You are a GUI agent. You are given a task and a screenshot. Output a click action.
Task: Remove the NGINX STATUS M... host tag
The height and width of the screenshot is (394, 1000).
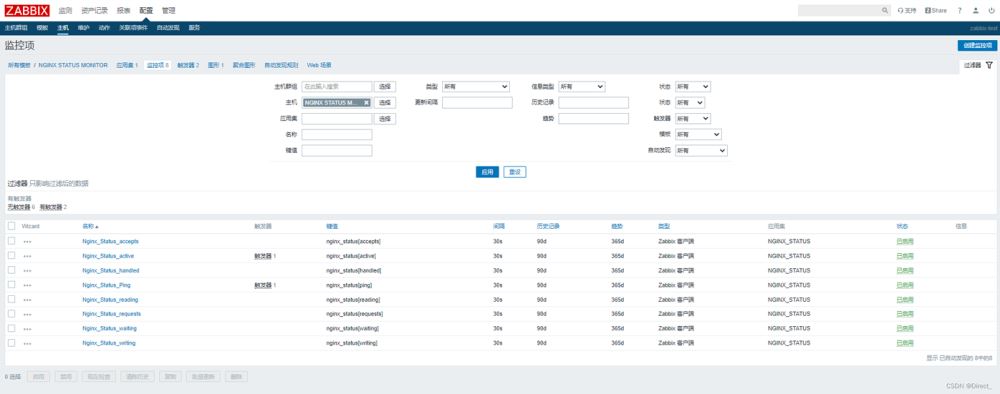click(x=366, y=103)
